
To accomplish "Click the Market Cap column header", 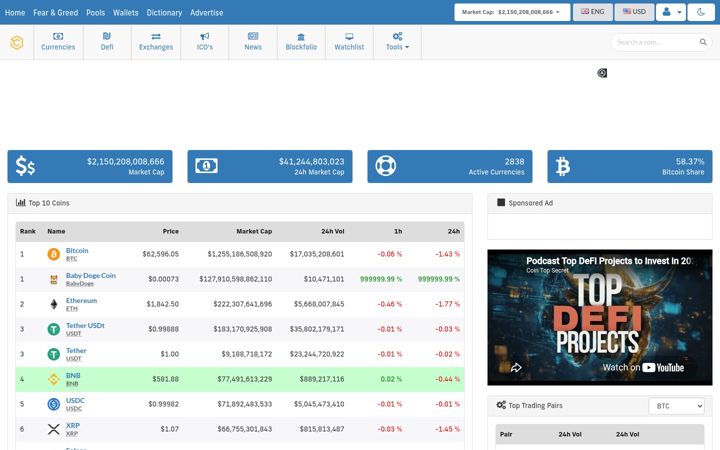I will click(254, 231).
